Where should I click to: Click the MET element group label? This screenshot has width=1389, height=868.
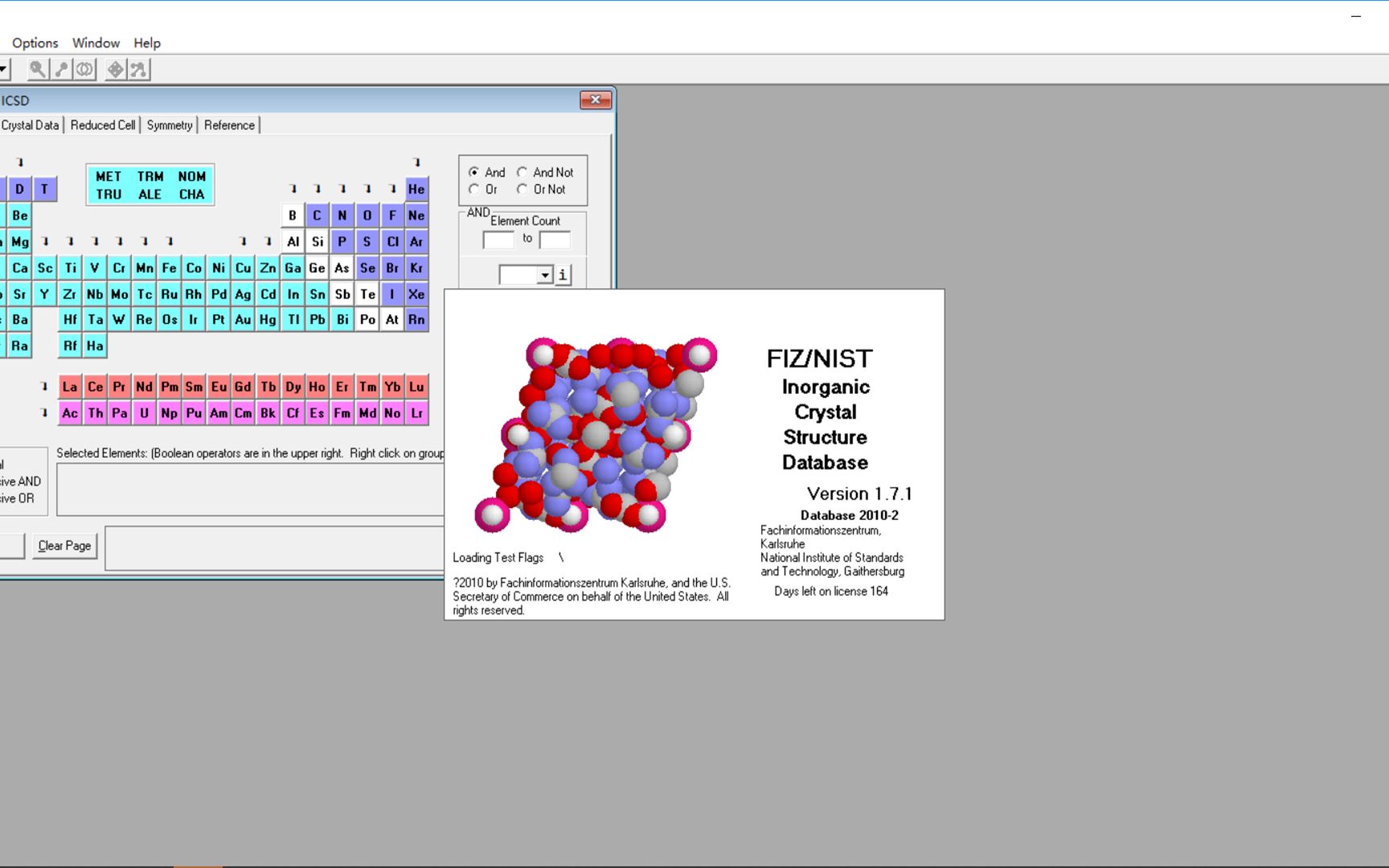(x=109, y=176)
